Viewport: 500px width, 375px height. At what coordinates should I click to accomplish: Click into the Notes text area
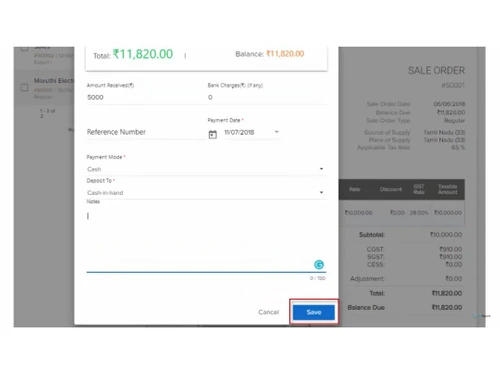pyautogui.click(x=206, y=239)
